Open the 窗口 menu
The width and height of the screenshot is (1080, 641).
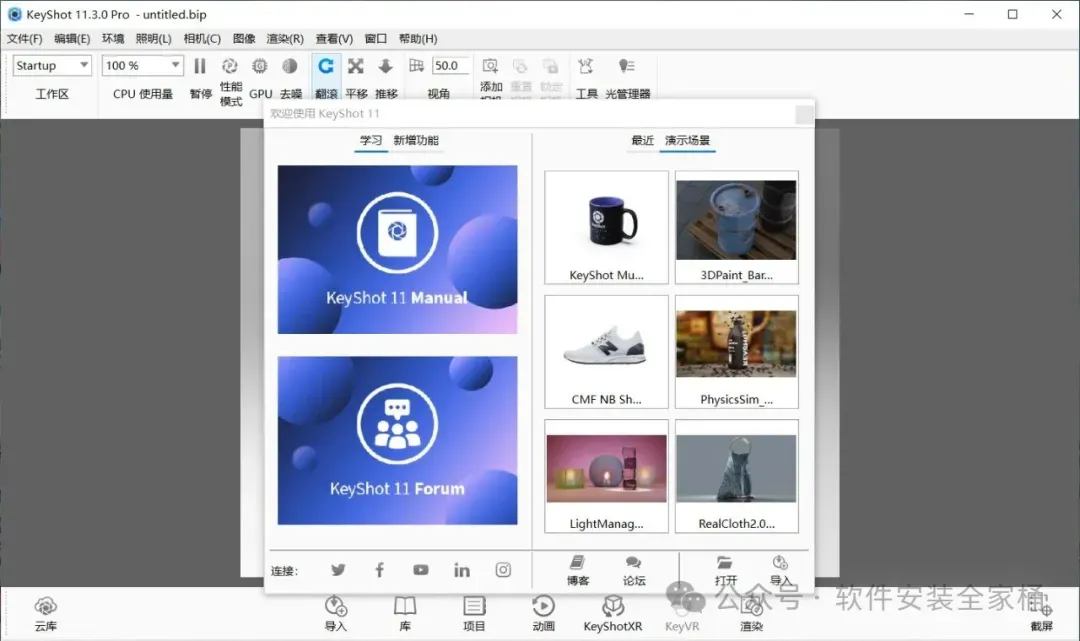coord(375,39)
